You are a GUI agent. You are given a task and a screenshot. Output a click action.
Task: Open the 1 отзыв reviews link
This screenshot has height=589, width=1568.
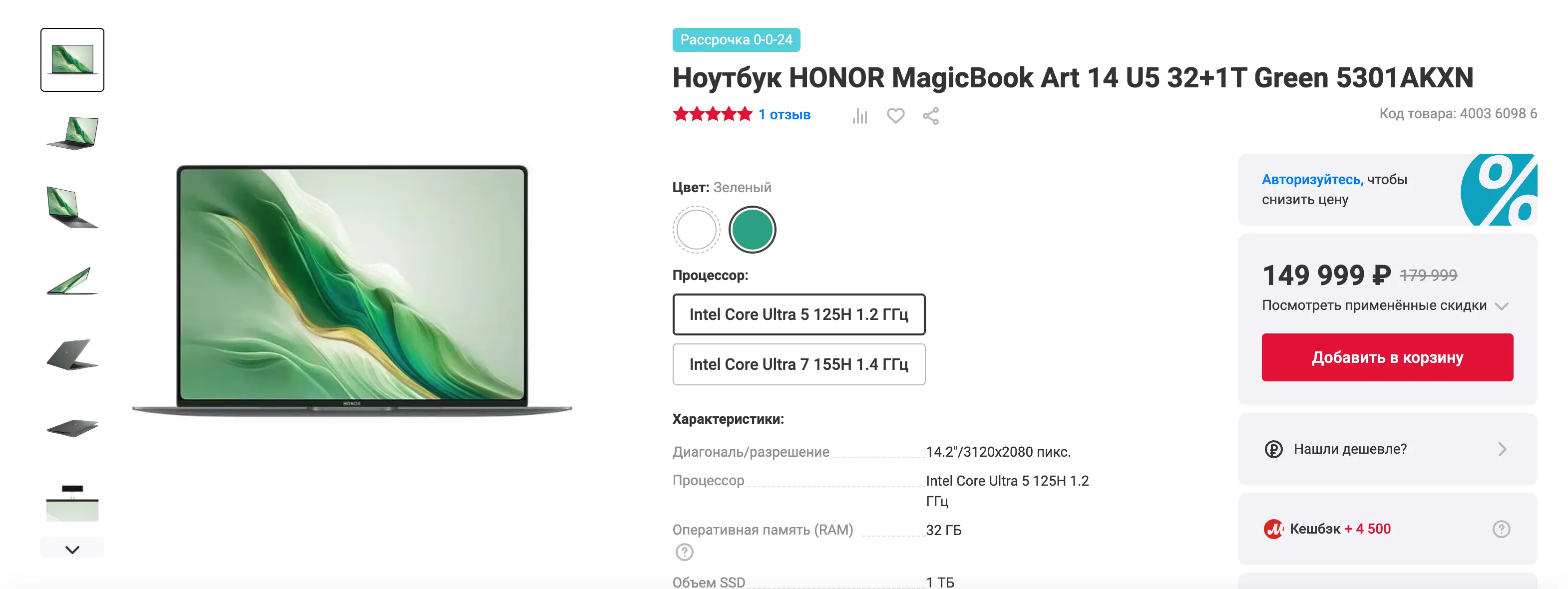[784, 115]
